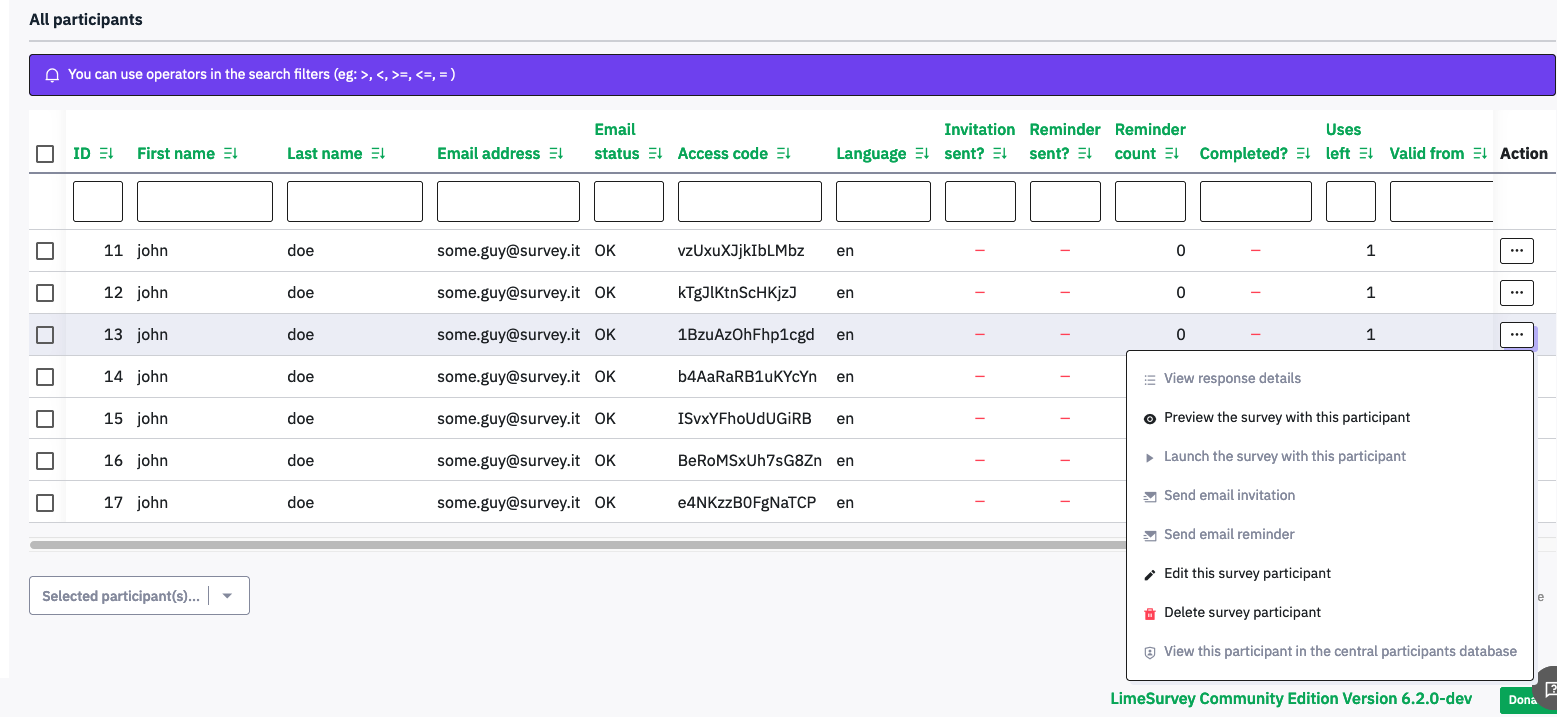1557x717 pixels.
Task: Select the checkbox for participant ID 12
Action: 45,293
